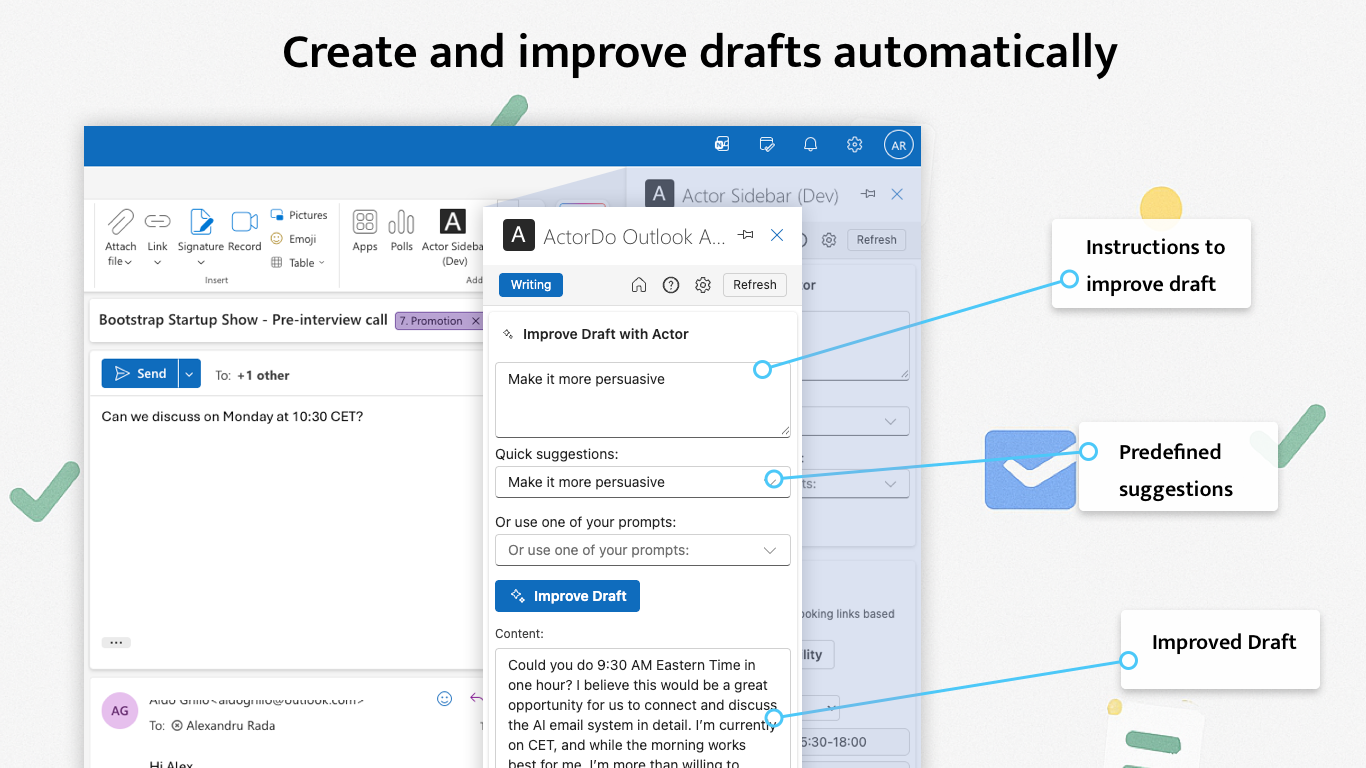Pin the ActorDo Outlook panel

tap(745, 234)
